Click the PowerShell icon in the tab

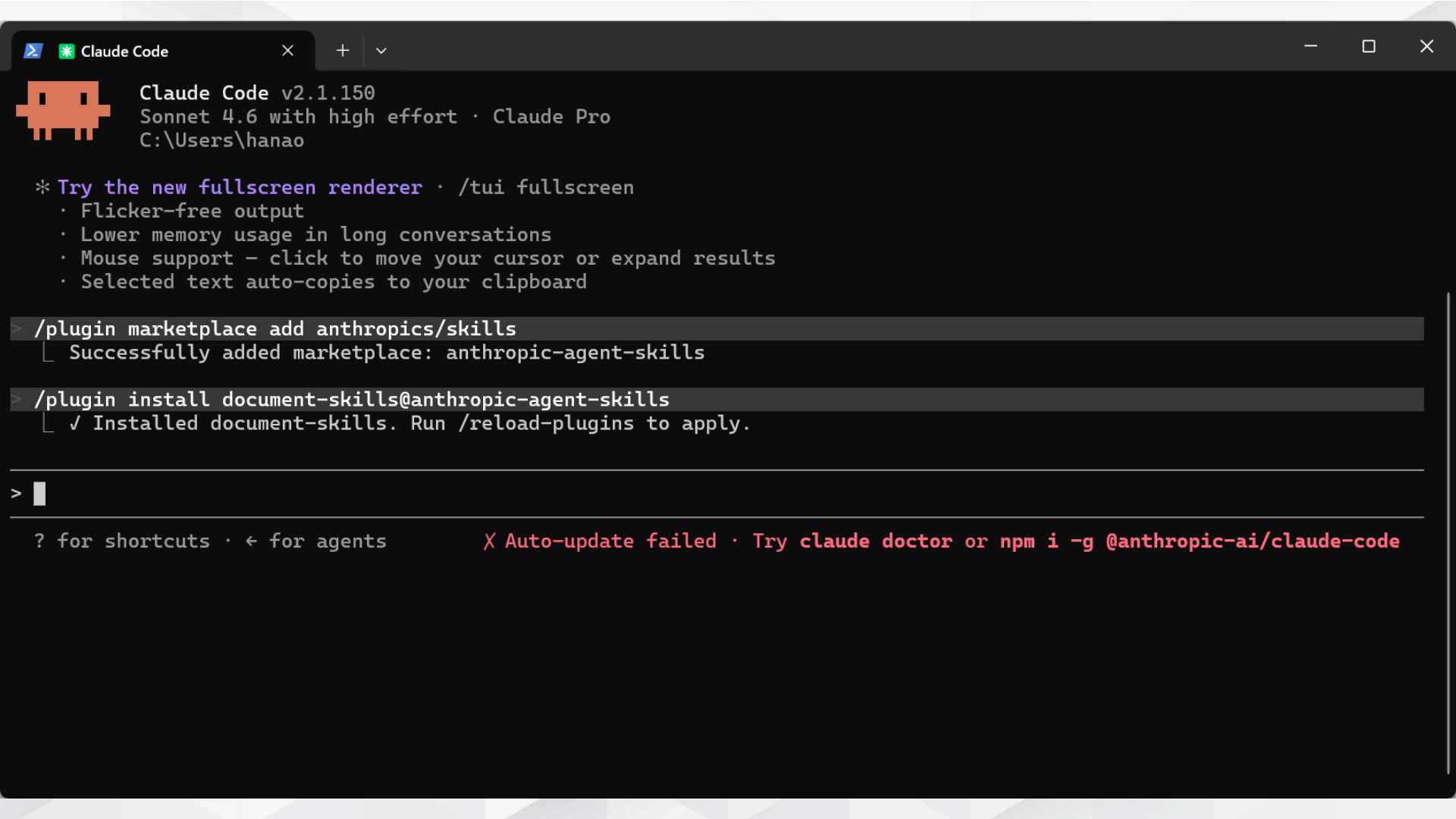(x=33, y=51)
